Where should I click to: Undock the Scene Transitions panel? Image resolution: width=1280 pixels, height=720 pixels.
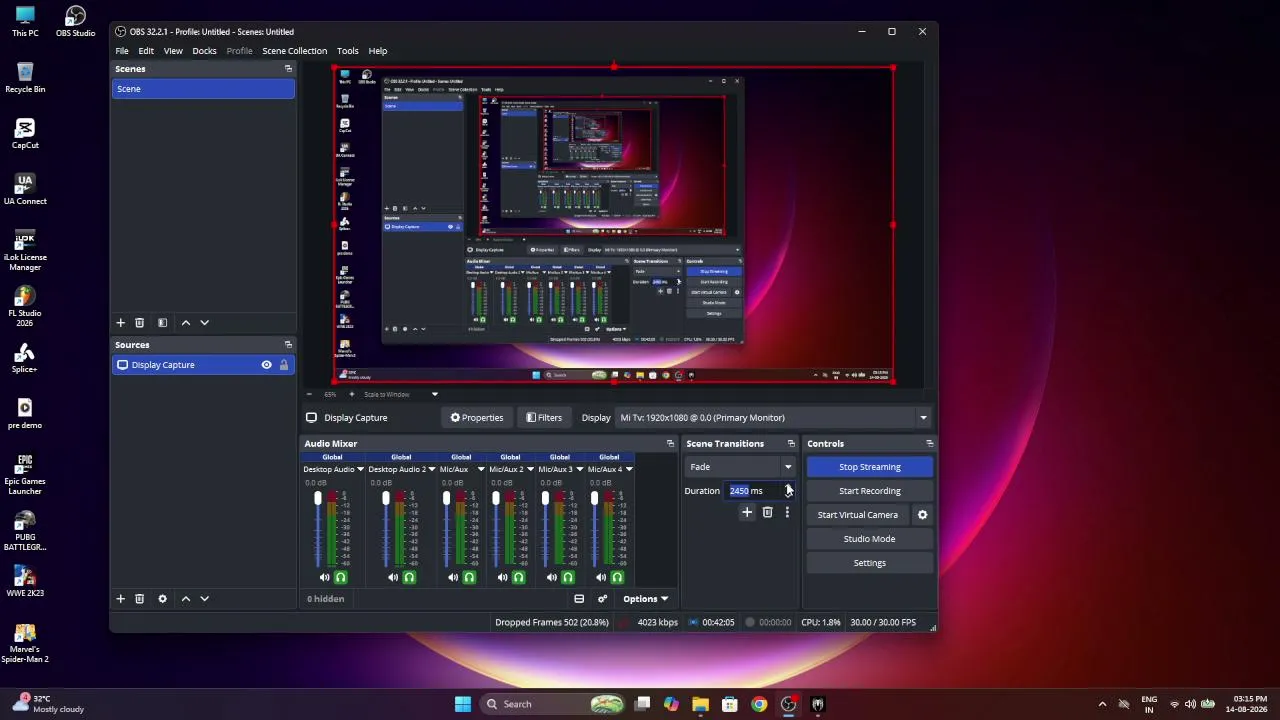(791, 444)
